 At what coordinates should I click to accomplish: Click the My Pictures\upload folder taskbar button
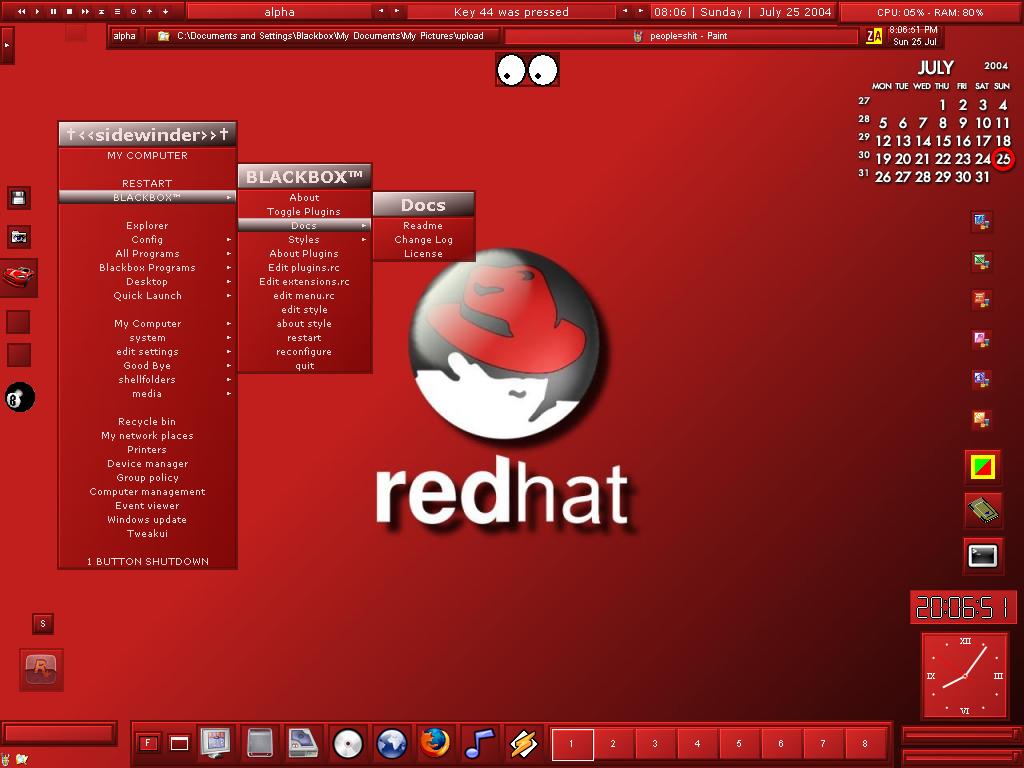(322, 36)
